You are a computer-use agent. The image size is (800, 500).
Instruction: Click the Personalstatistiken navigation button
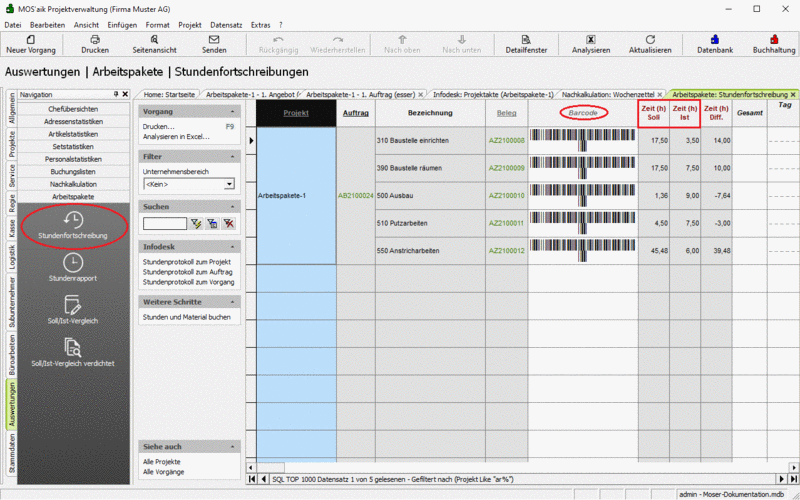tap(73, 159)
